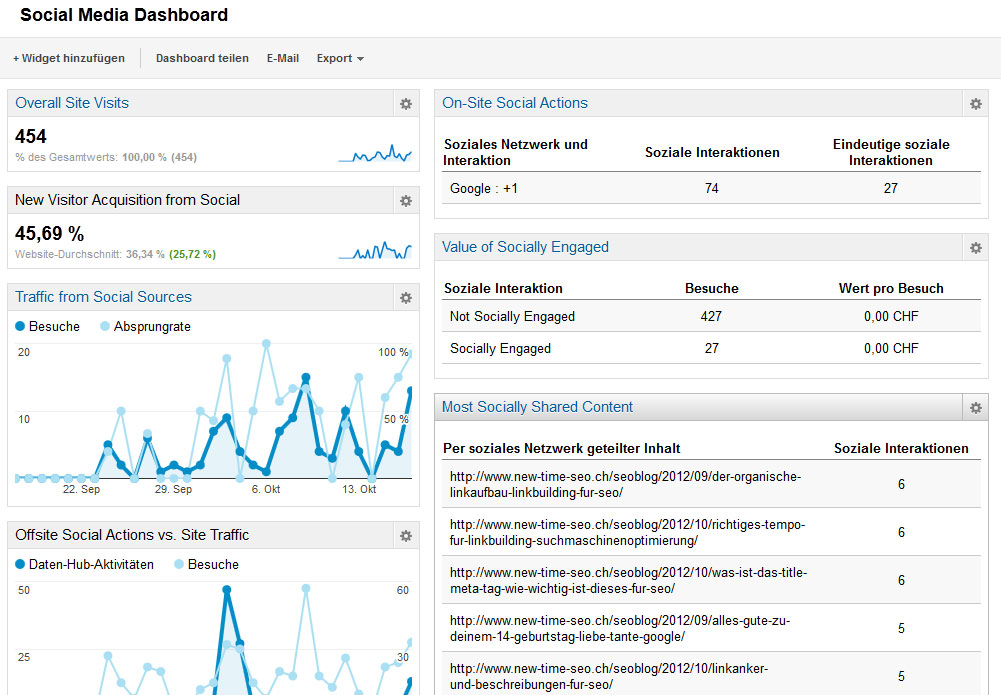Screen dimensions: 1001x695
Task: Click gear on Most Socially Shared Content
Action: [x=975, y=407]
